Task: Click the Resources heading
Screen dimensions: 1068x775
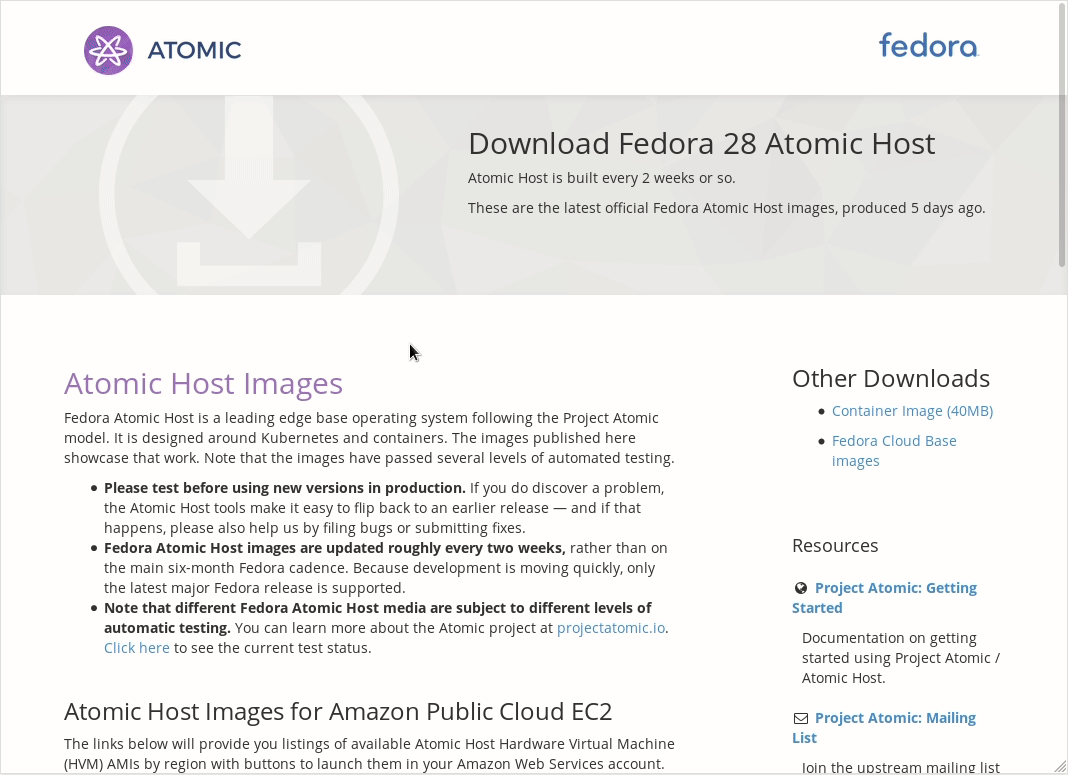Action: (x=835, y=545)
